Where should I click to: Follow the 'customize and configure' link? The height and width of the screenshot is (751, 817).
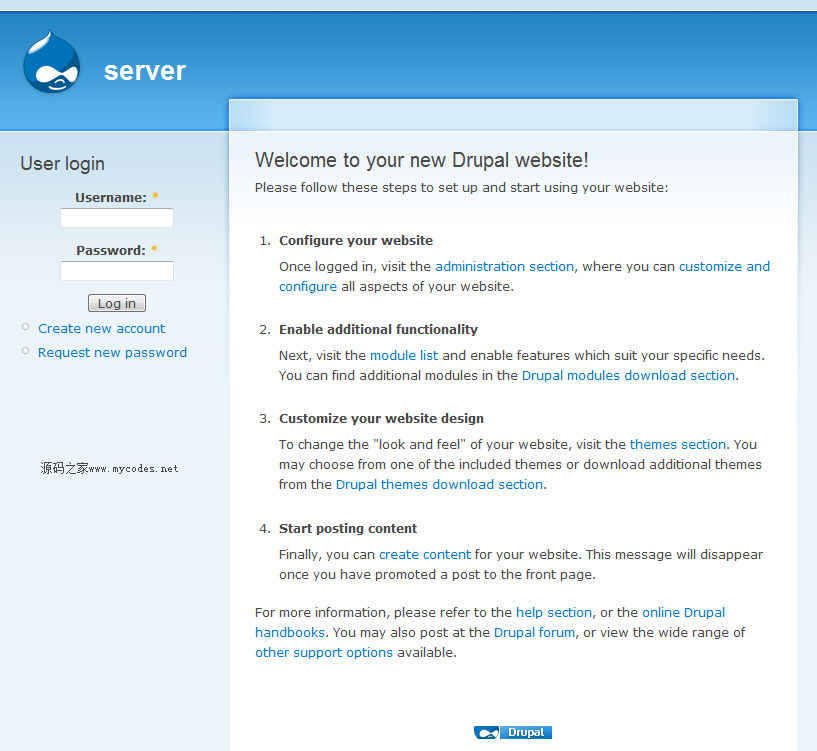pos(724,266)
